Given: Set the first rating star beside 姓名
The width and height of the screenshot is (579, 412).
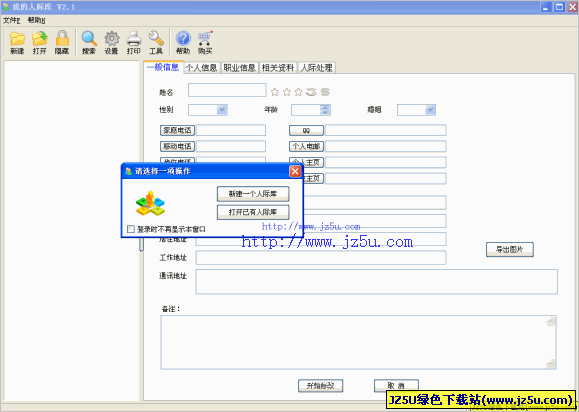Looking at the screenshot, I should point(275,92).
